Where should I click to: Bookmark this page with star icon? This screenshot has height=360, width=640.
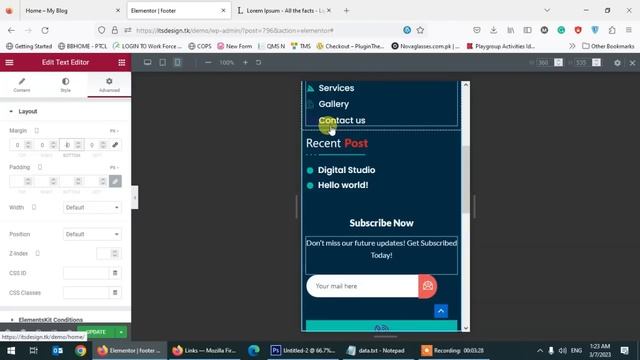420,30
